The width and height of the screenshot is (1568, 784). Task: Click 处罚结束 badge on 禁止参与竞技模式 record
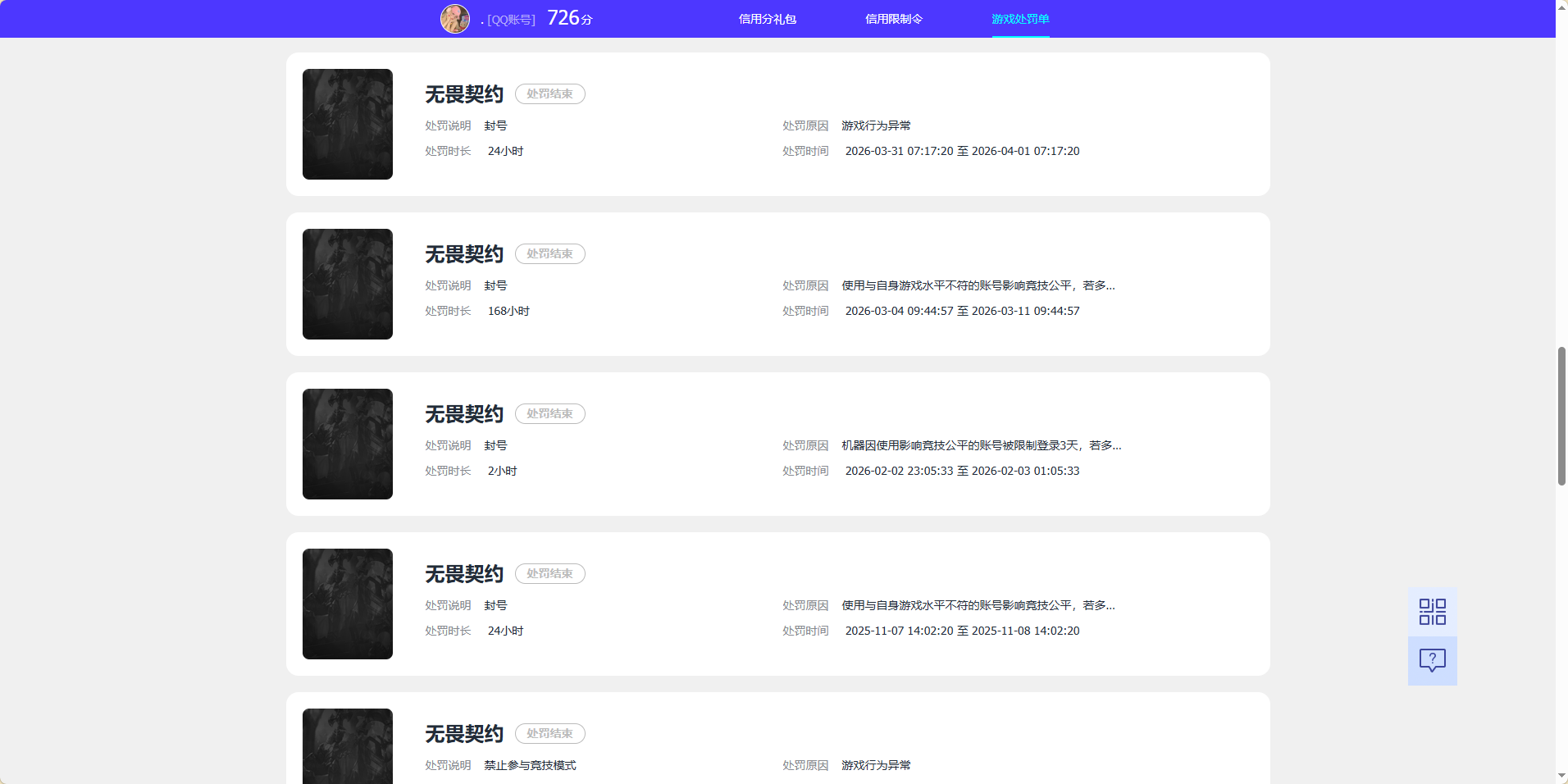coord(550,734)
